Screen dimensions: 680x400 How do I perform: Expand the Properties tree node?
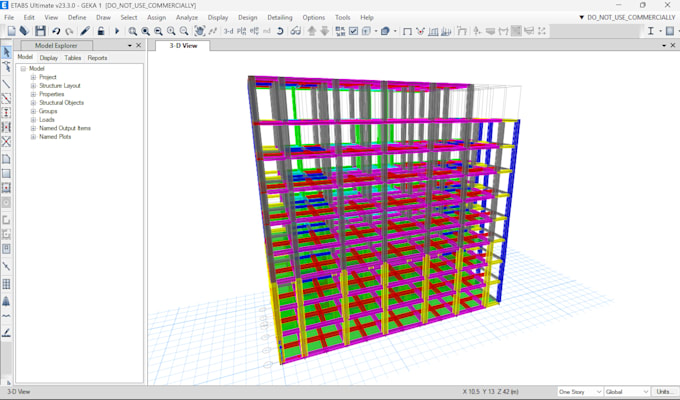click(x=33, y=94)
